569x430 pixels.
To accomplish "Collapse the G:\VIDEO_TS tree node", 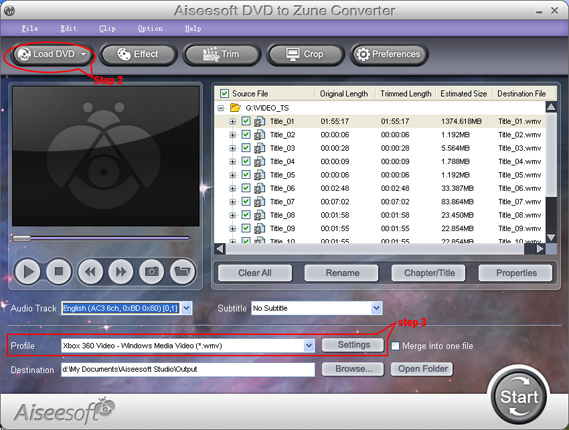I will (x=221, y=108).
